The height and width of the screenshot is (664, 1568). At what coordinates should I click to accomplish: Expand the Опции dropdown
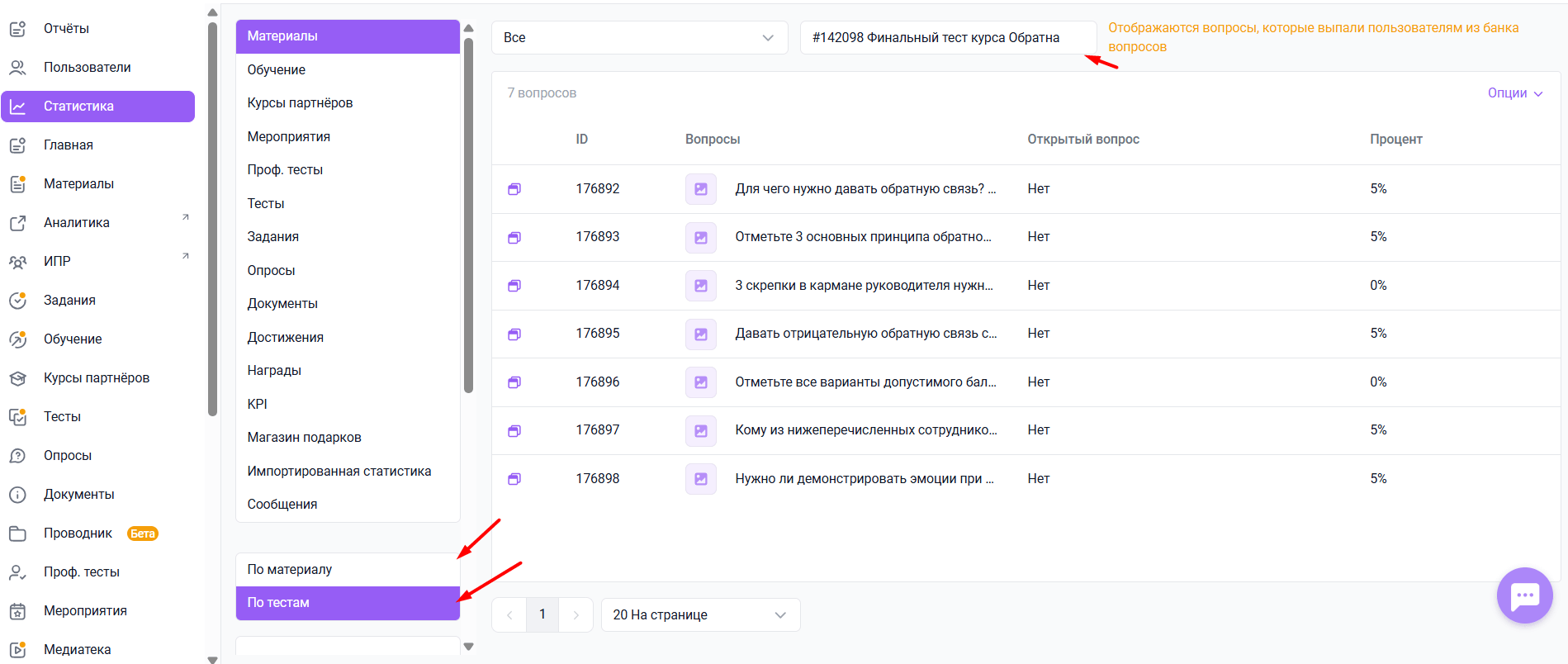(x=1514, y=93)
